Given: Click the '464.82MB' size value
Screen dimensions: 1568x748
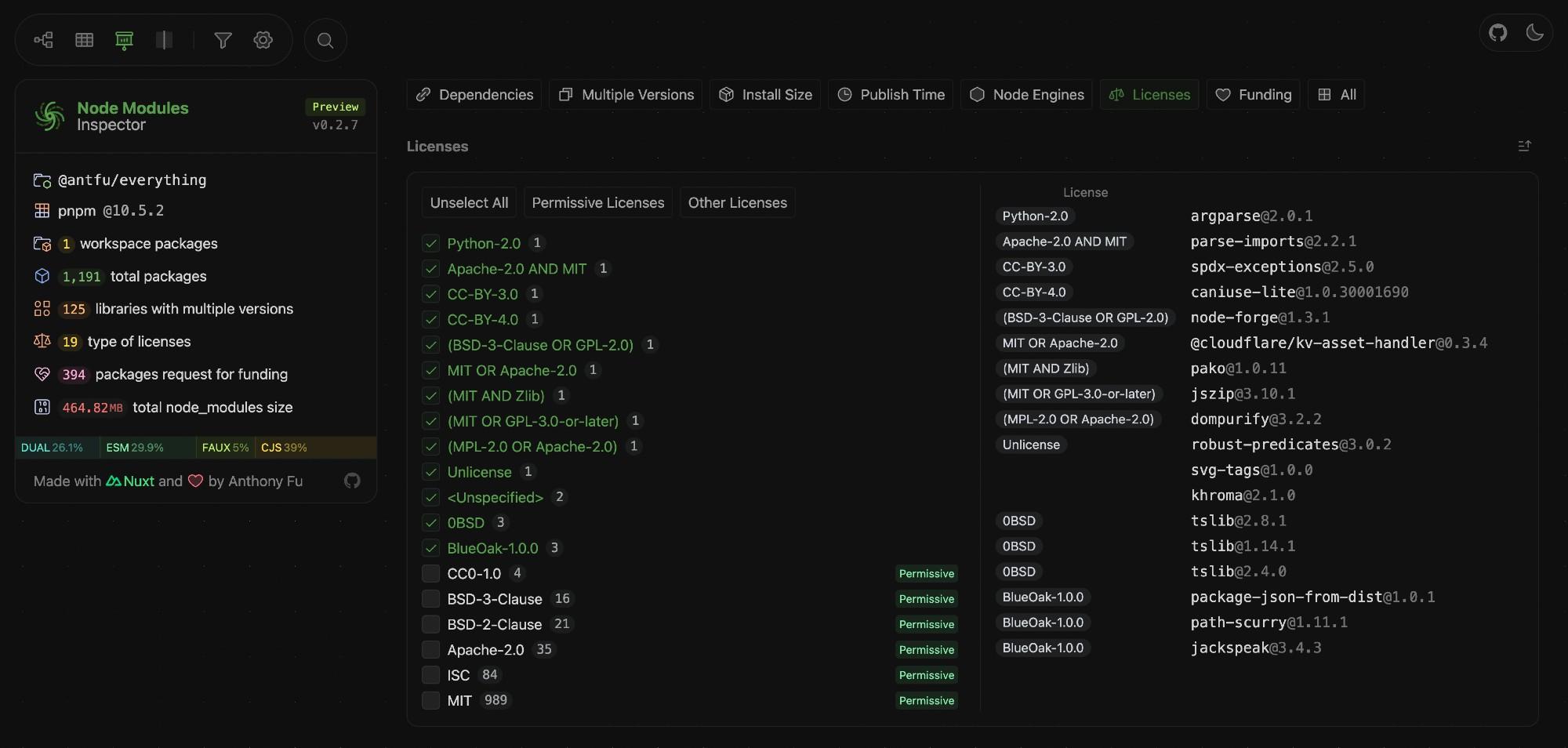Looking at the screenshot, I should pos(93,408).
